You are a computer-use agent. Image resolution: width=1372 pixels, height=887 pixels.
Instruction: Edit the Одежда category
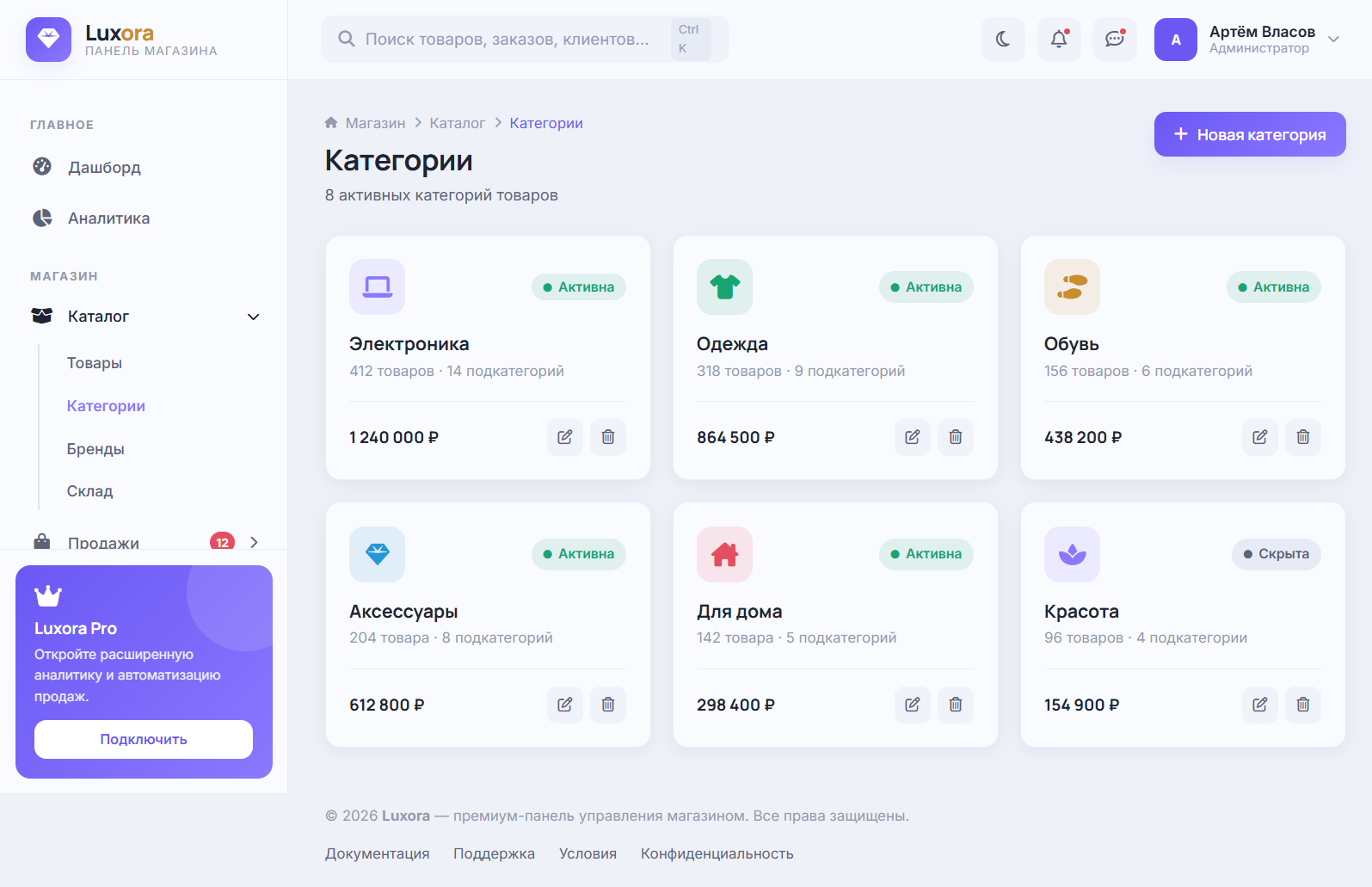coord(913,437)
